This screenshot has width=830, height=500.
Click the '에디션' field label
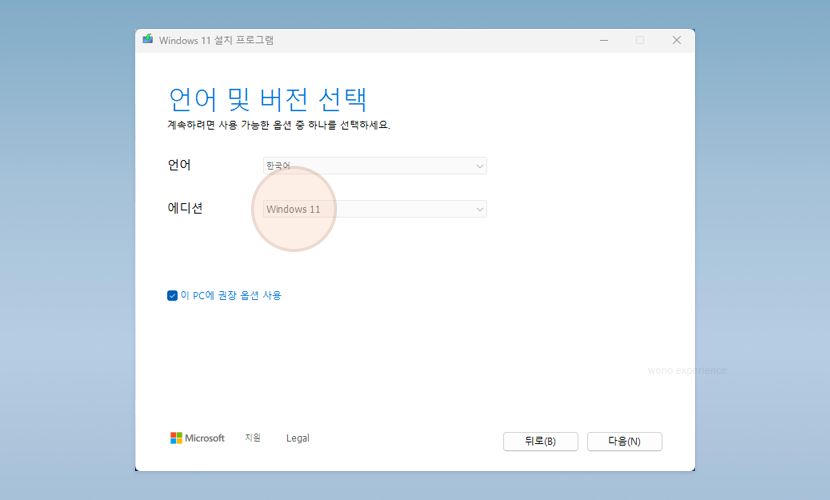tap(185, 208)
